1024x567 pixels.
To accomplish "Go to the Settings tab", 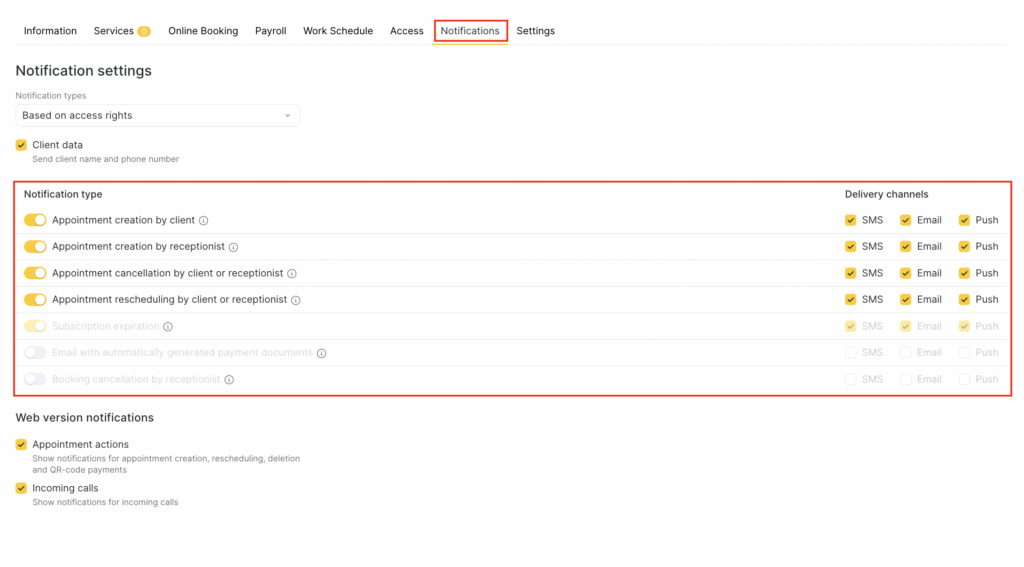I will pyautogui.click(x=535, y=31).
